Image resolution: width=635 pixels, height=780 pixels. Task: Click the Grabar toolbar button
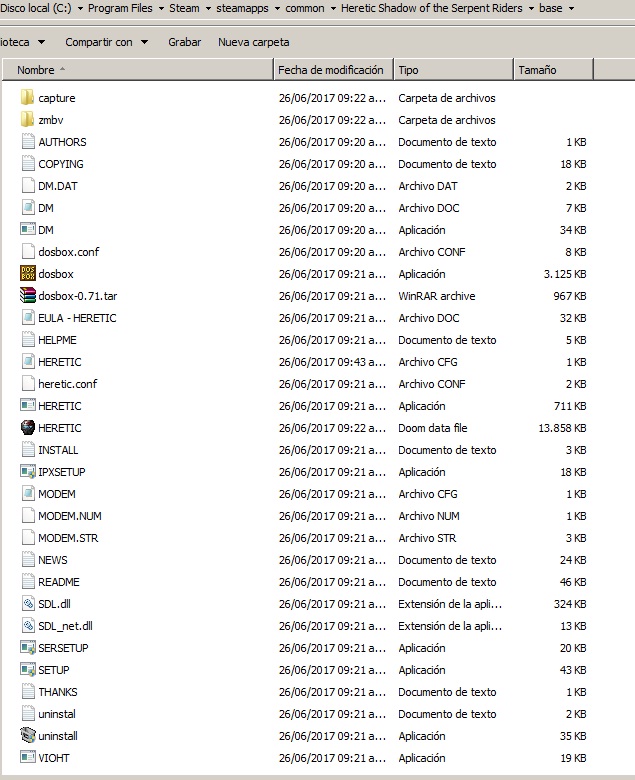(x=184, y=42)
